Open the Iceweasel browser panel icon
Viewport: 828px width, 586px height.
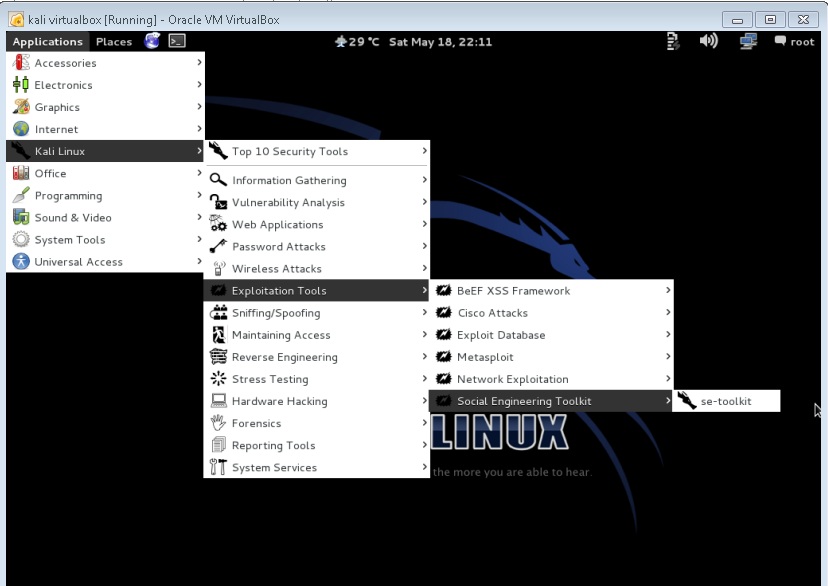152,41
